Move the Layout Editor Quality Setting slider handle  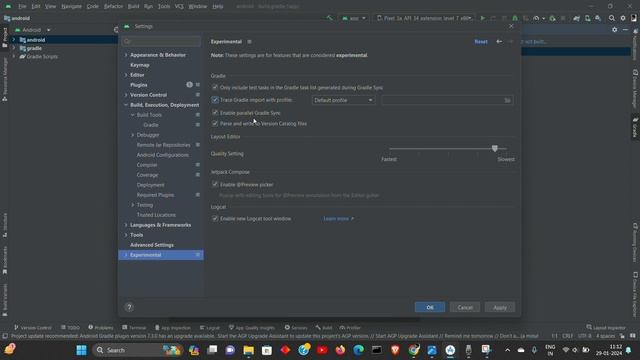click(495, 149)
